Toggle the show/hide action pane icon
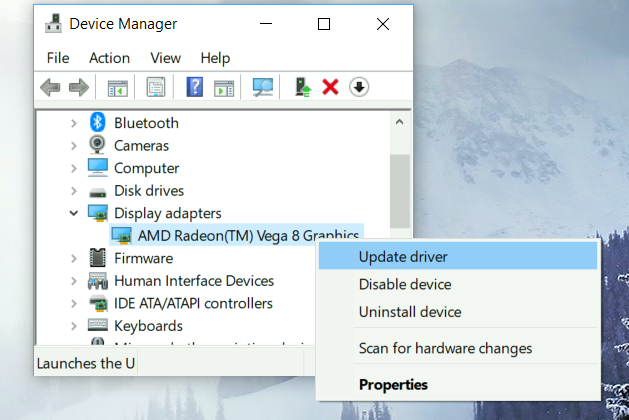This screenshot has height=420, width=629. point(224,87)
